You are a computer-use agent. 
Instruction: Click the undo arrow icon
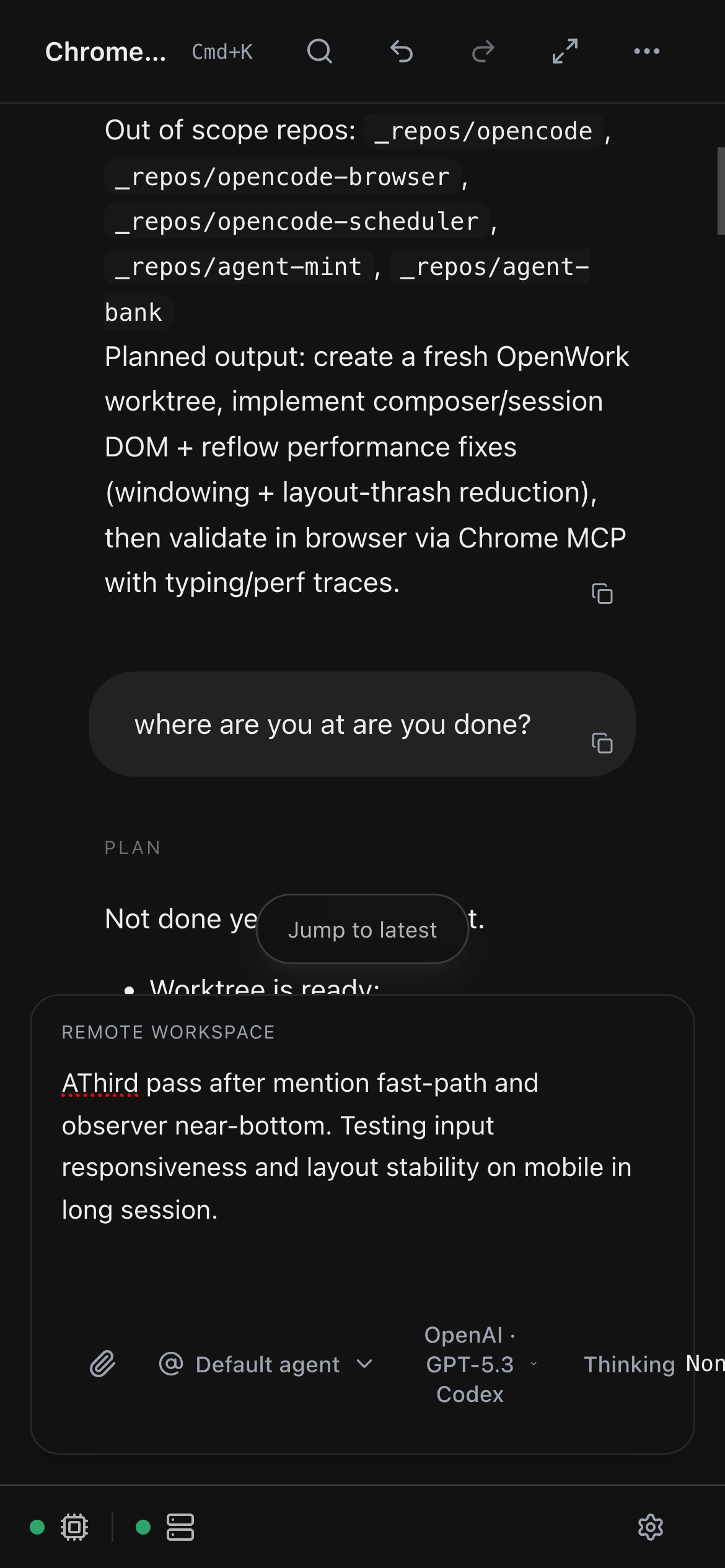(x=402, y=51)
